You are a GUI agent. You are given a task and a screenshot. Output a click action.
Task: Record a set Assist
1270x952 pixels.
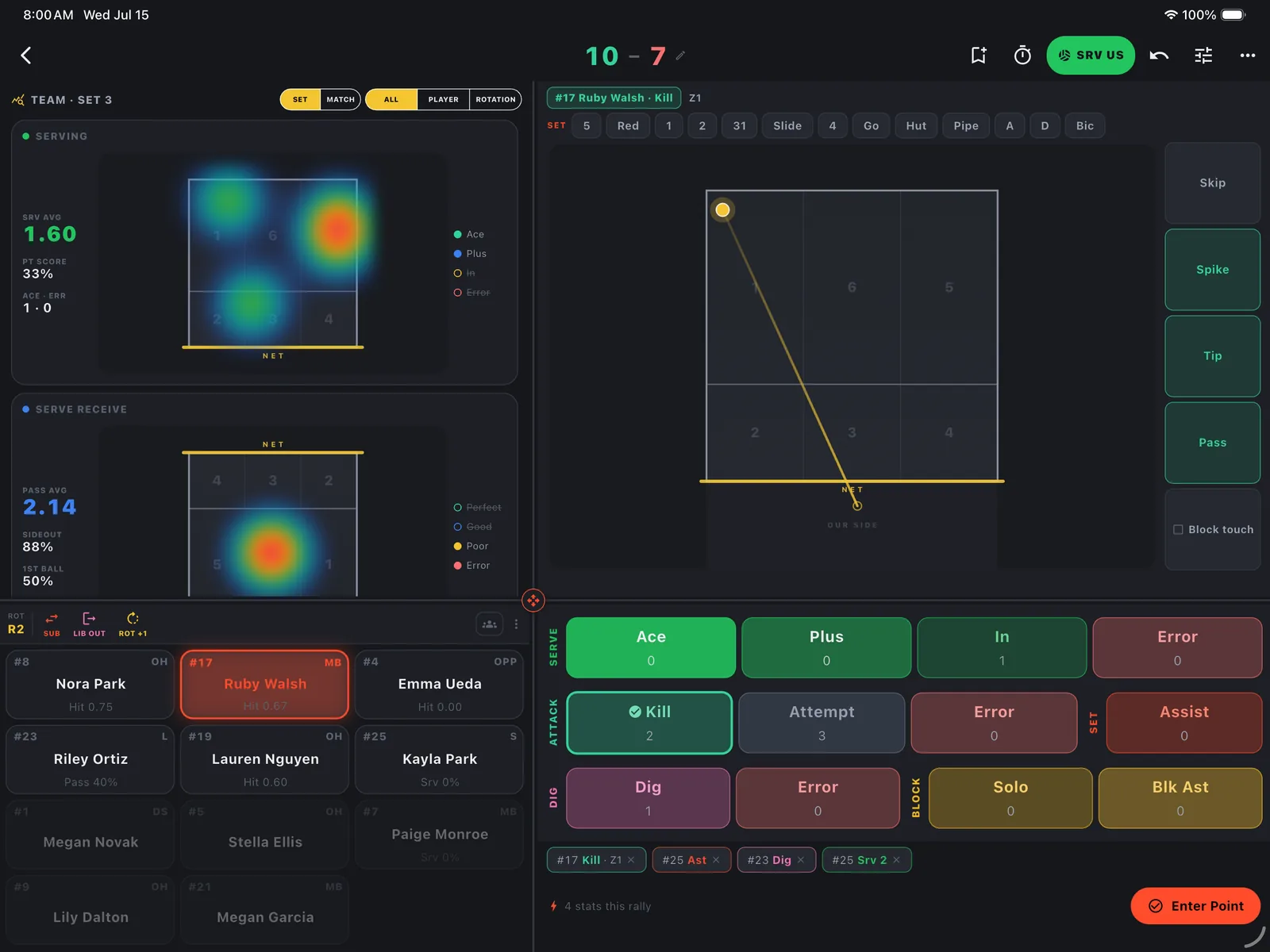pos(1183,723)
